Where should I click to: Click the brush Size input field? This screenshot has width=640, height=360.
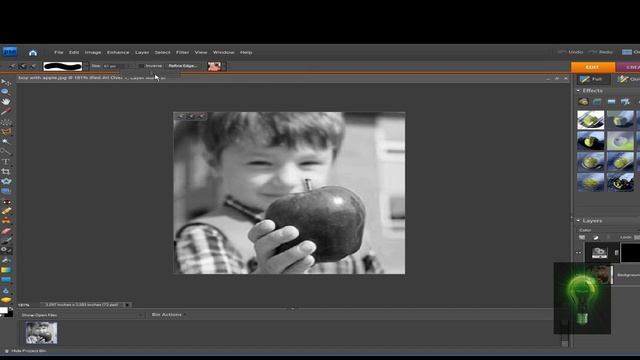click(x=113, y=66)
